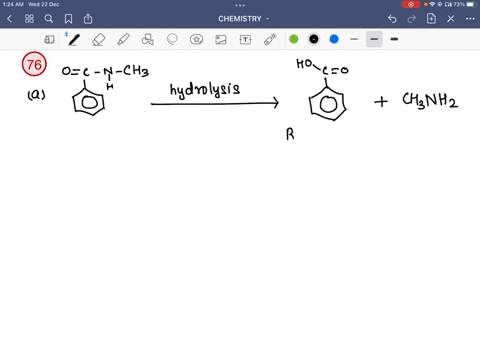Tap the handwritten word hydrolysis
The height and width of the screenshot is (360, 480).
205,90
